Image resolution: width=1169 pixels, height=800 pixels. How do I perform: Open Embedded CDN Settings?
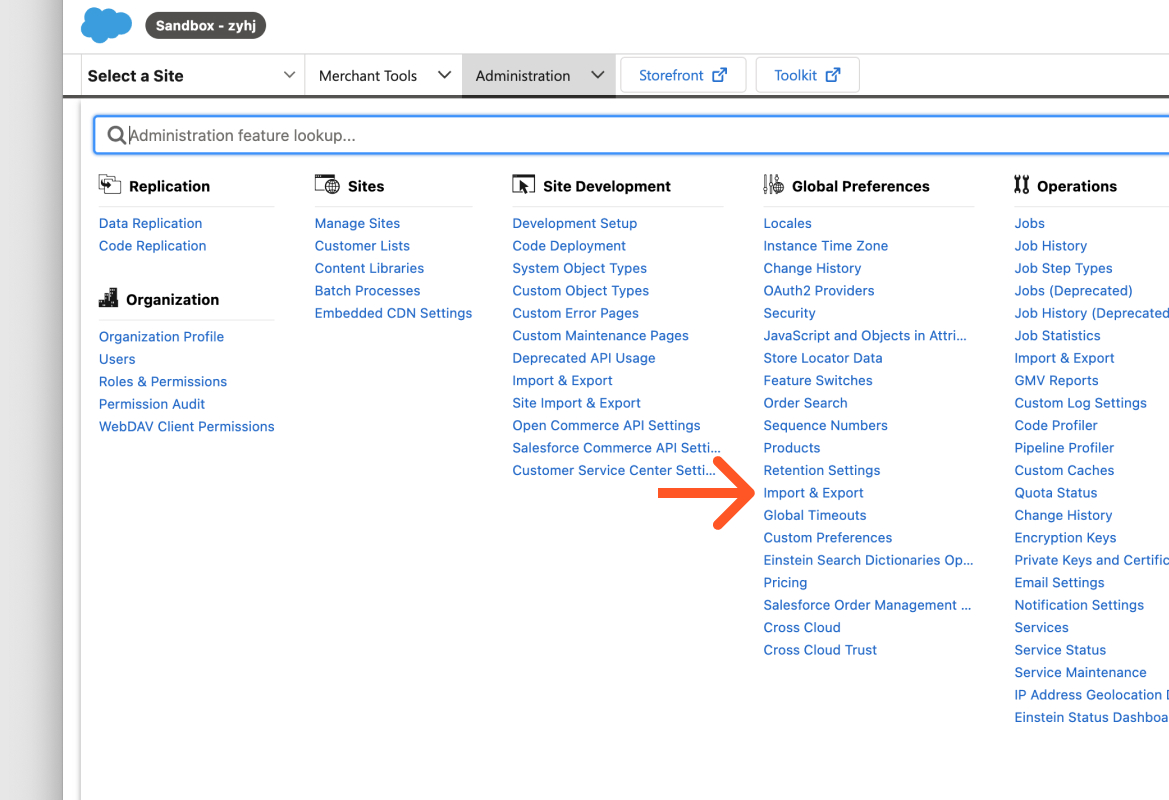point(394,312)
